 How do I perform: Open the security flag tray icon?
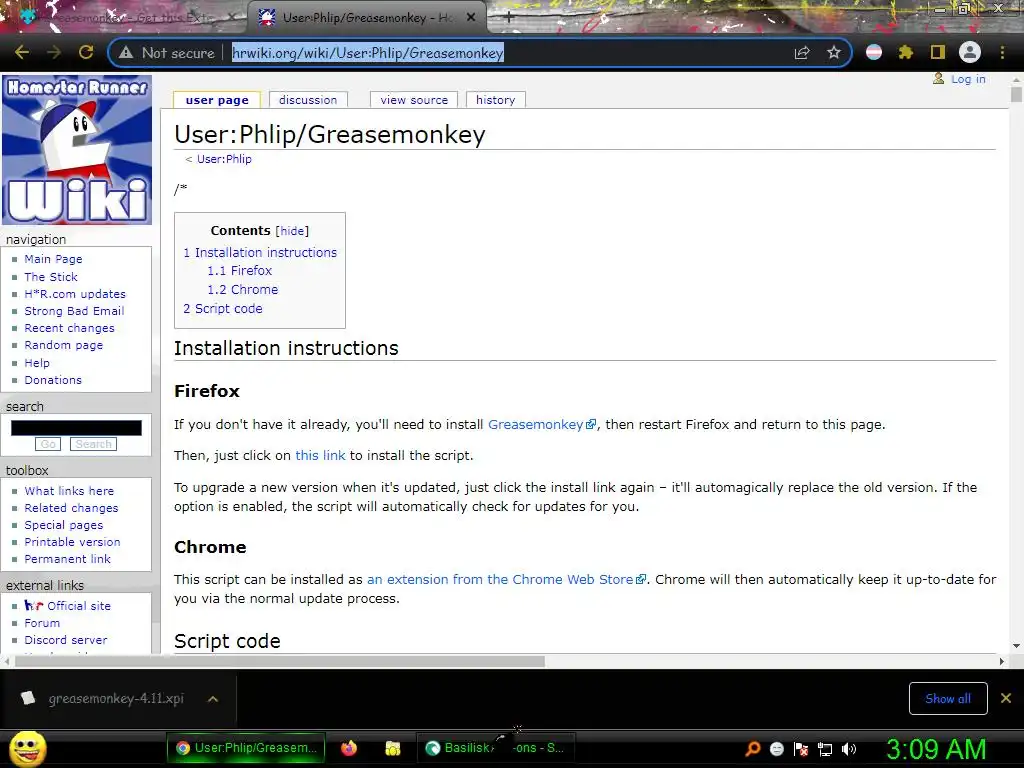tap(801, 749)
